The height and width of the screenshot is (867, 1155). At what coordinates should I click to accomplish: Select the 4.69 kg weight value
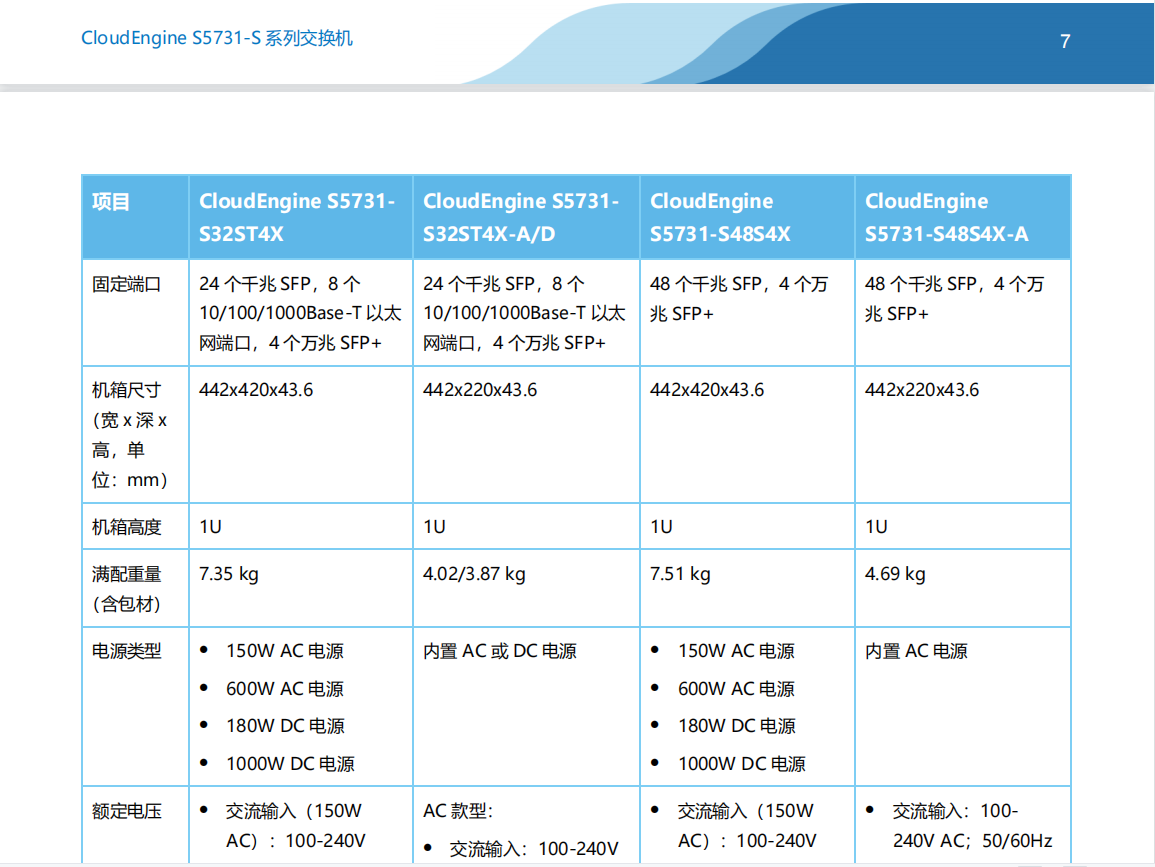pyautogui.click(x=895, y=574)
